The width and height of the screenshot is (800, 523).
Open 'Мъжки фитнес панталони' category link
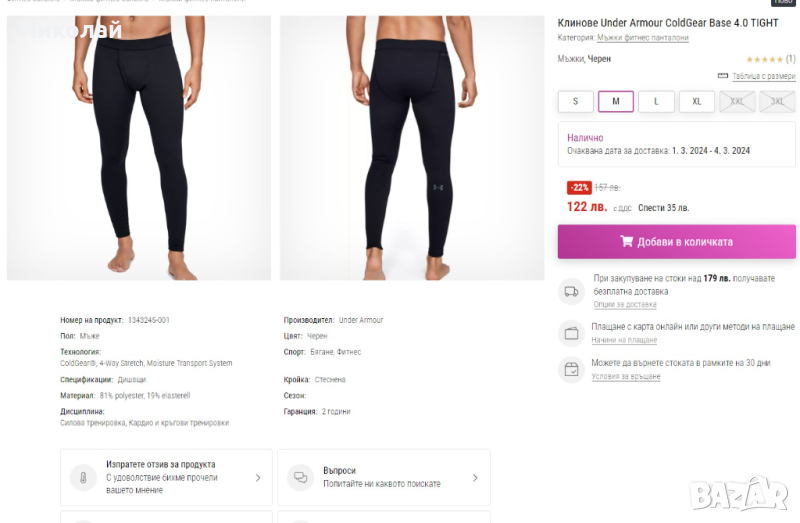642,38
